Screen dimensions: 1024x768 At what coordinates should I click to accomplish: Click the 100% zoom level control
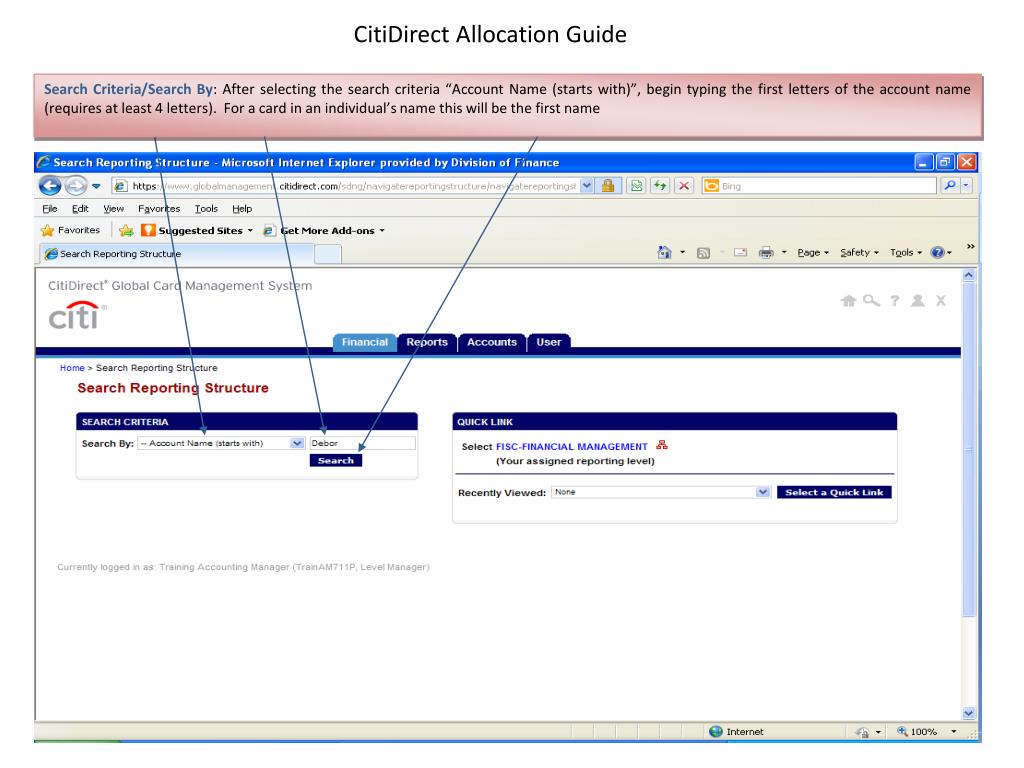[x=917, y=732]
